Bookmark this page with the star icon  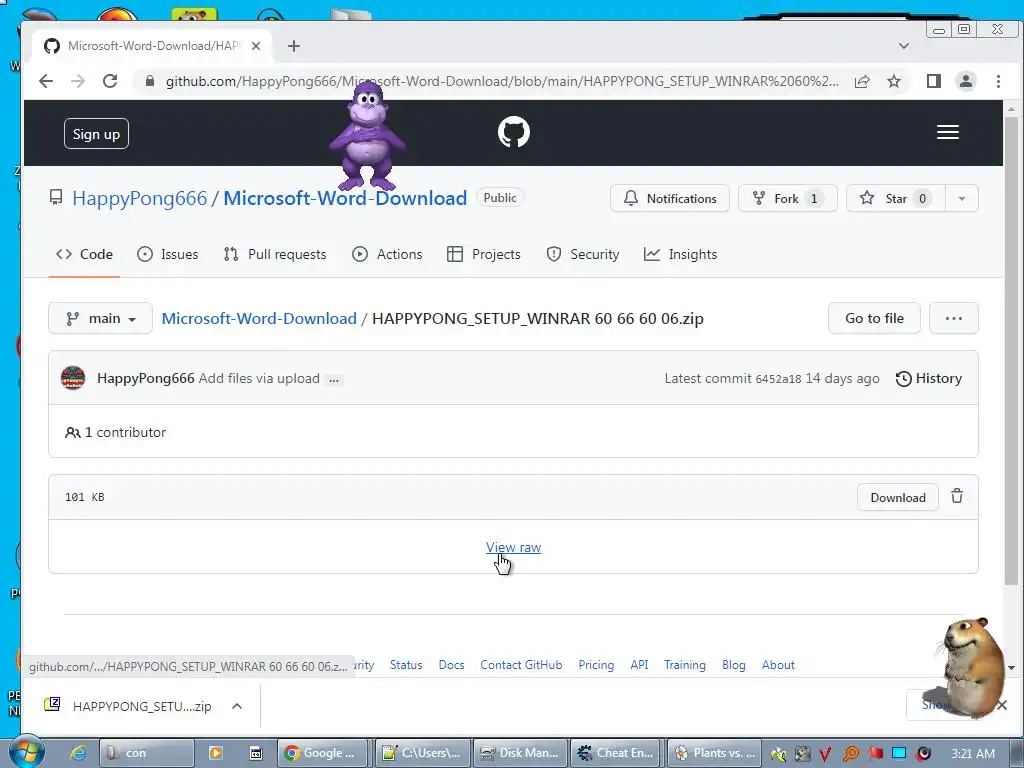894,81
